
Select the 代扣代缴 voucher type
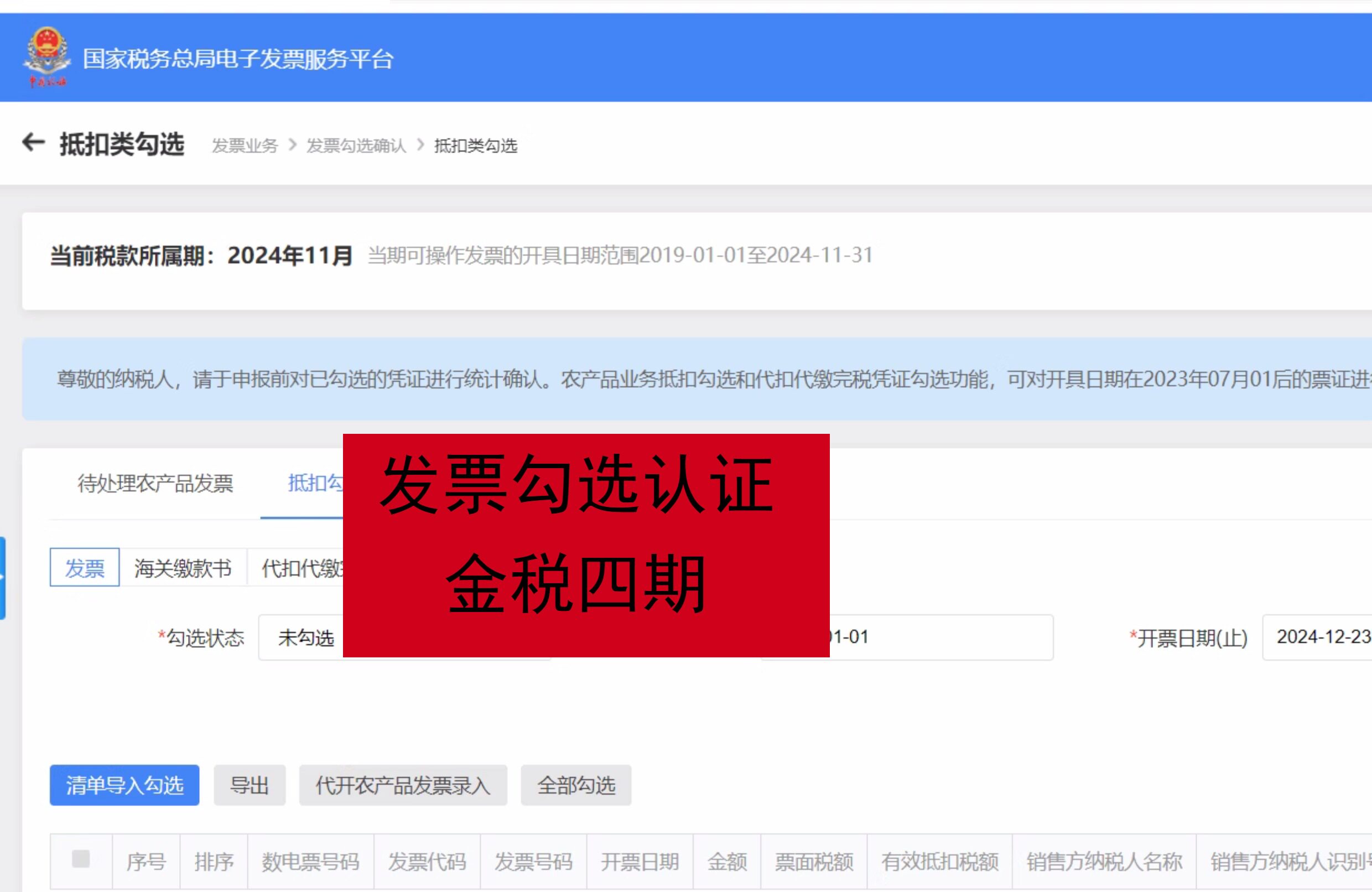point(301,568)
